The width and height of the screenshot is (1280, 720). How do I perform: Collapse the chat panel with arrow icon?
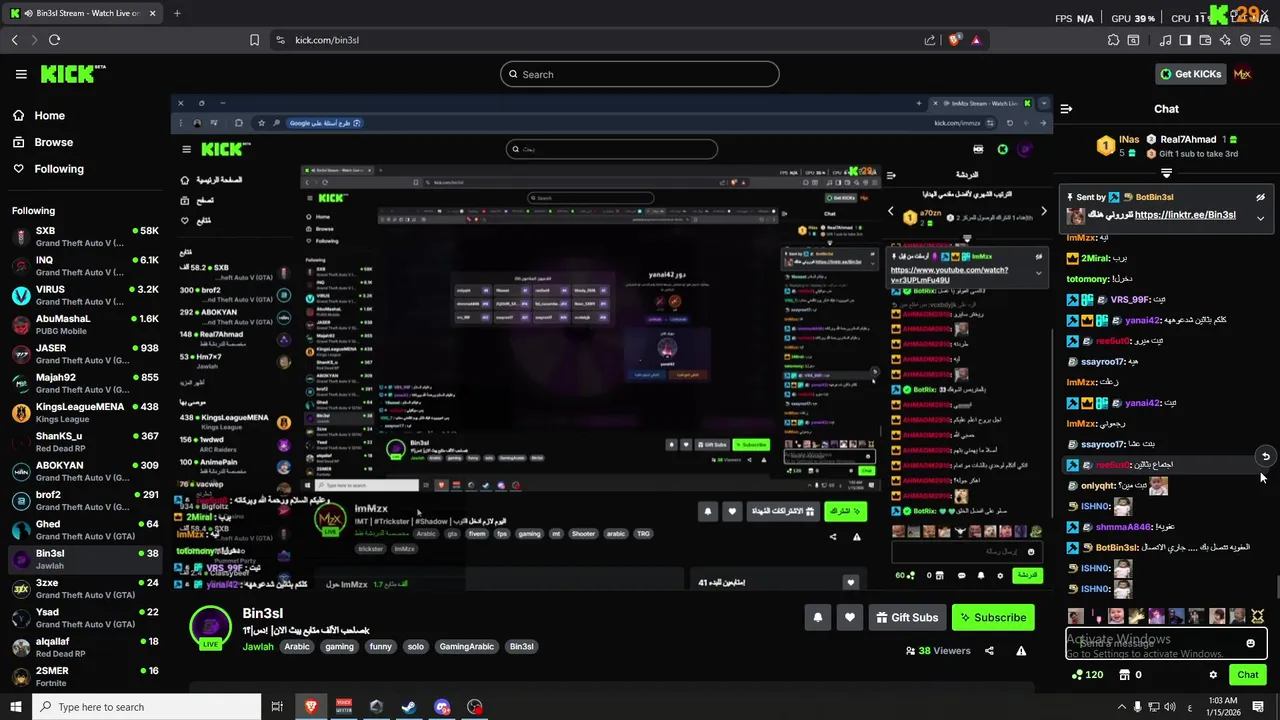tap(1066, 109)
